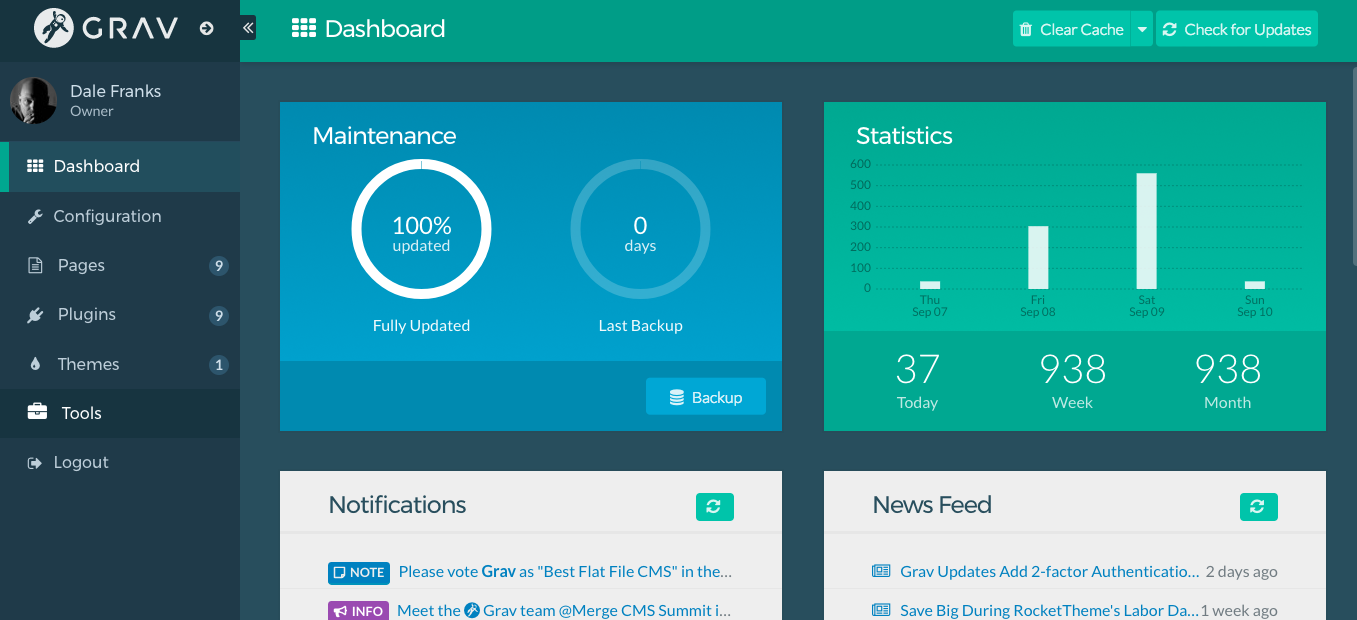Viewport: 1357px width, 620px height.
Task: Click the Grav logo
Action: [106, 28]
